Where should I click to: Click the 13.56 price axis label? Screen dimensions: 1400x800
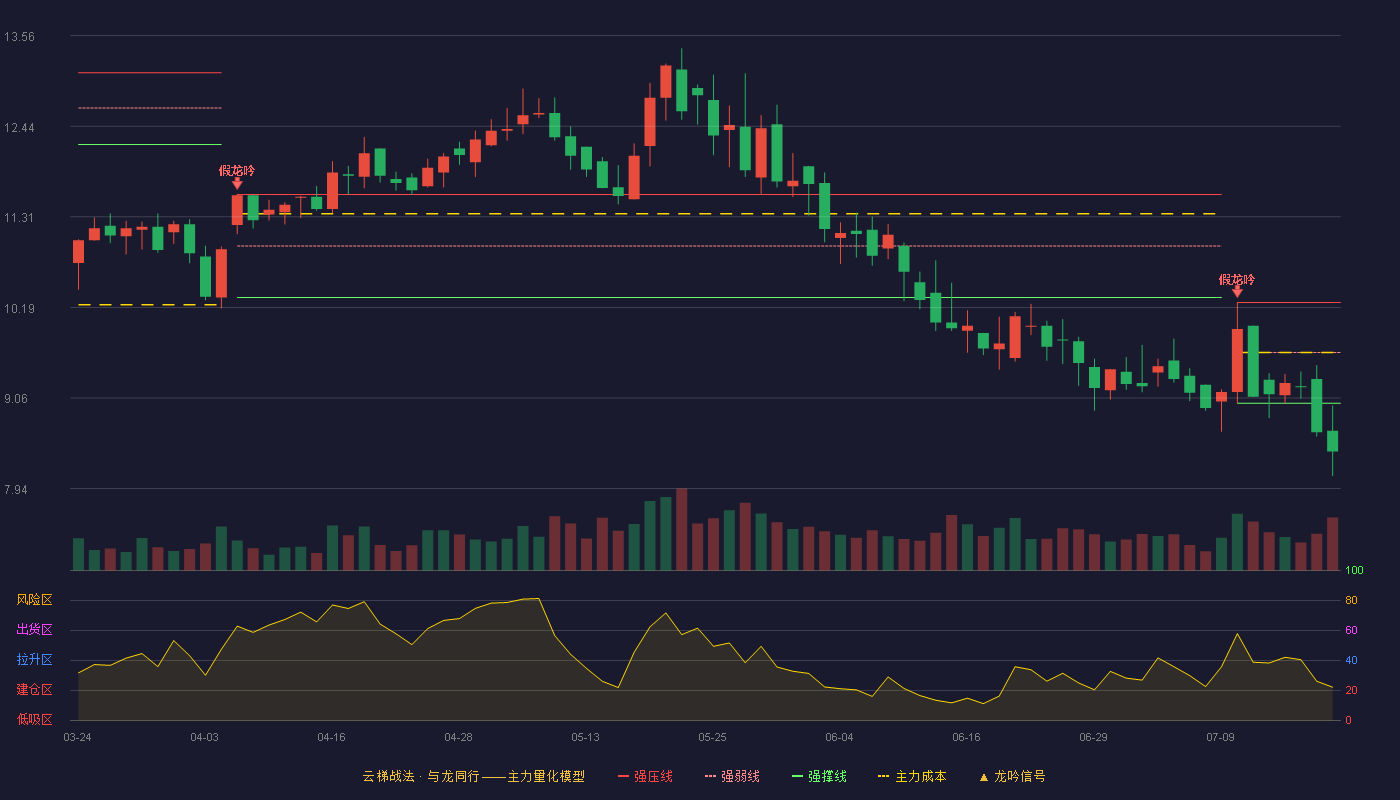19,37
